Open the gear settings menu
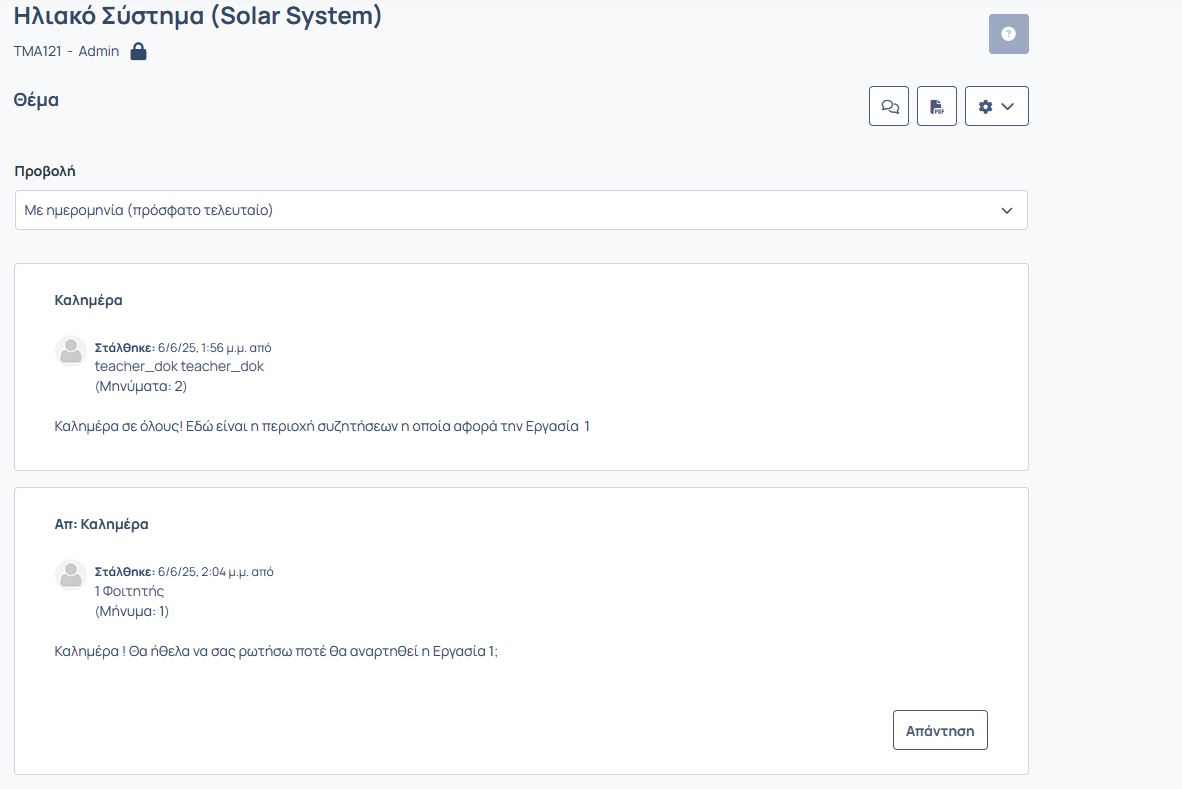 tap(997, 106)
